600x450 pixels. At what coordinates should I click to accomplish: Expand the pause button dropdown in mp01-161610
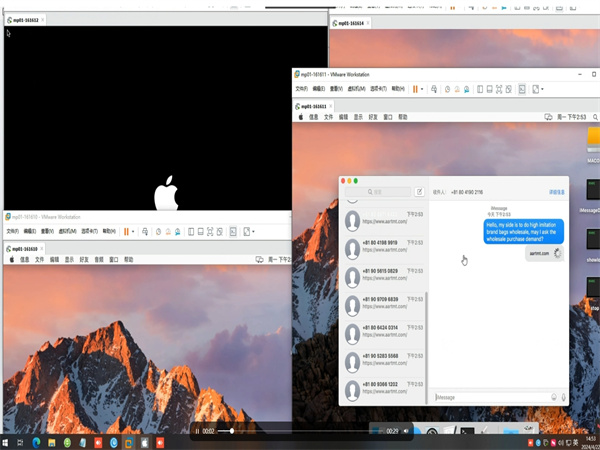[134, 231]
